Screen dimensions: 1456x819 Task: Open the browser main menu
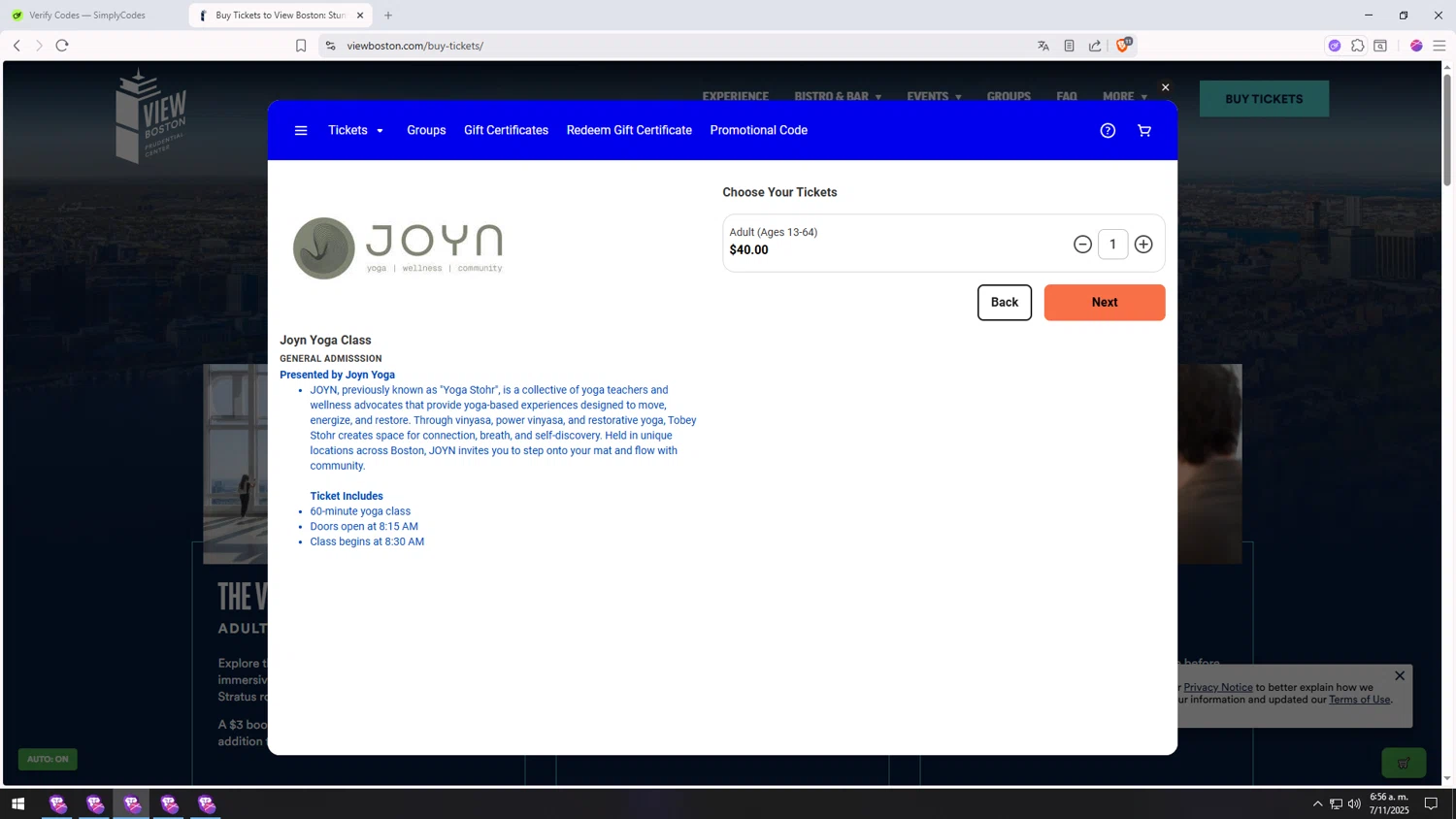[x=1439, y=46]
